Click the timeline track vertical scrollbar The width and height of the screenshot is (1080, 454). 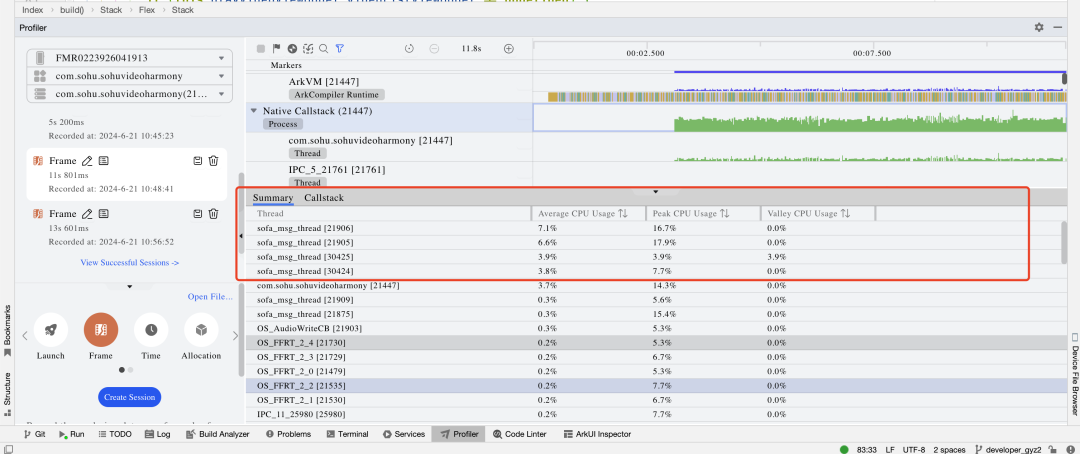tap(1065, 80)
